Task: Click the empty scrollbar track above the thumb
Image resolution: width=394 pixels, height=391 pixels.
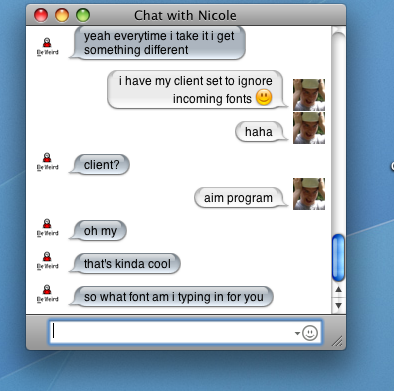Action: [x=338, y=133]
